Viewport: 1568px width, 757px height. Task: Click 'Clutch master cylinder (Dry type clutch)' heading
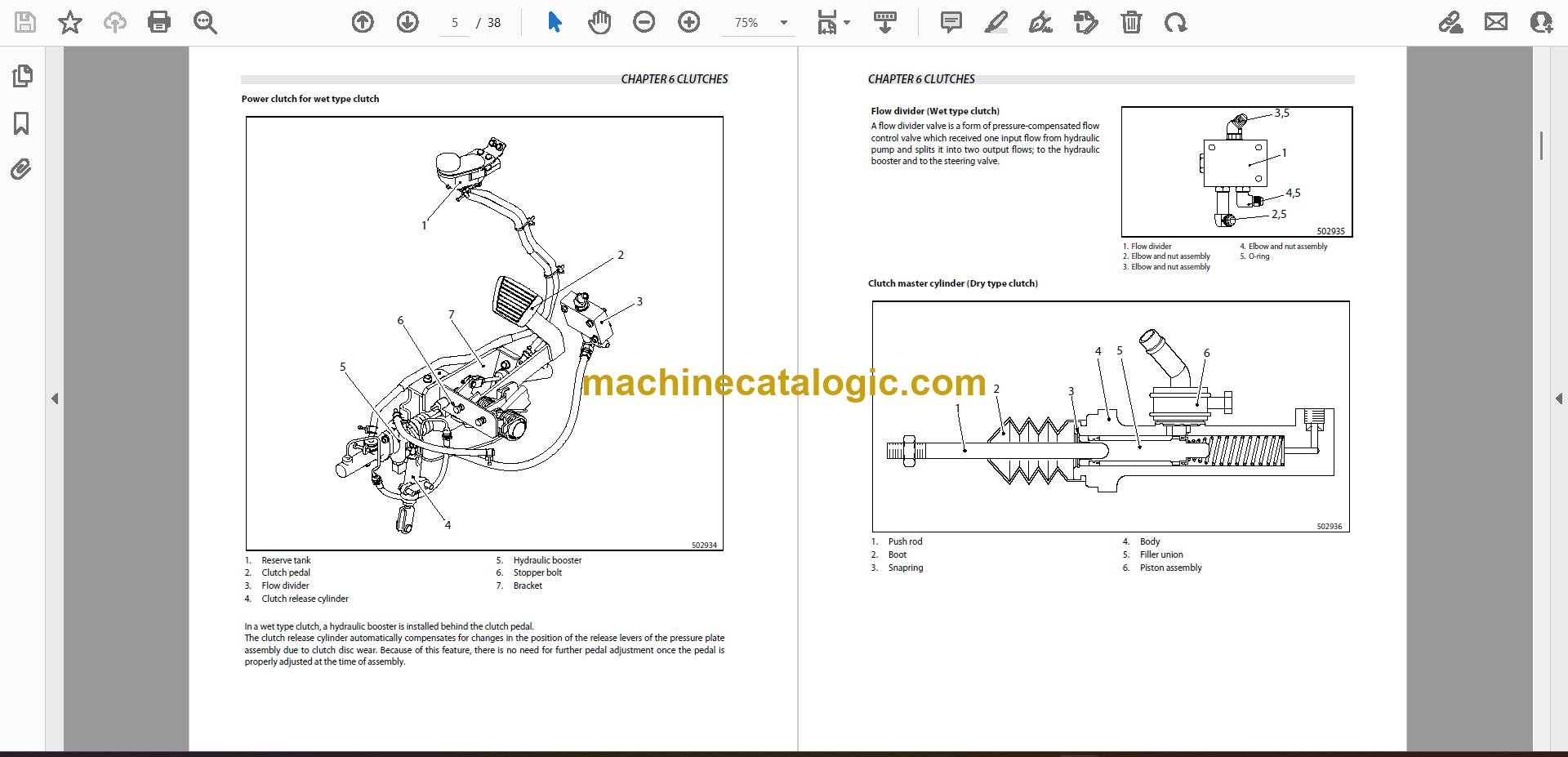pyautogui.click(x=953, y=283)
